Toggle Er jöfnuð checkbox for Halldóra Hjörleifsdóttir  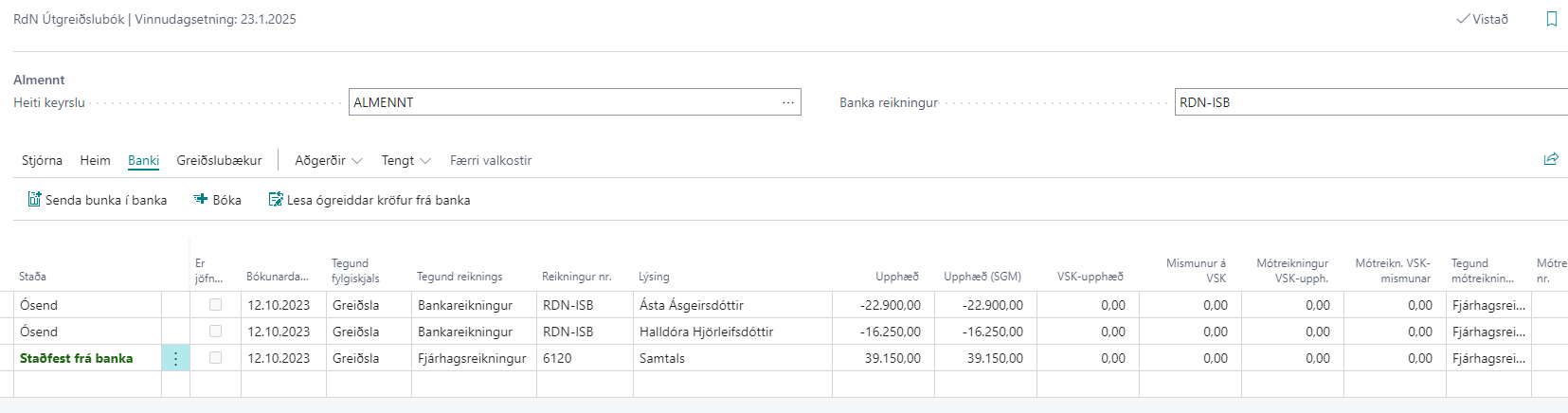[215, 332]
